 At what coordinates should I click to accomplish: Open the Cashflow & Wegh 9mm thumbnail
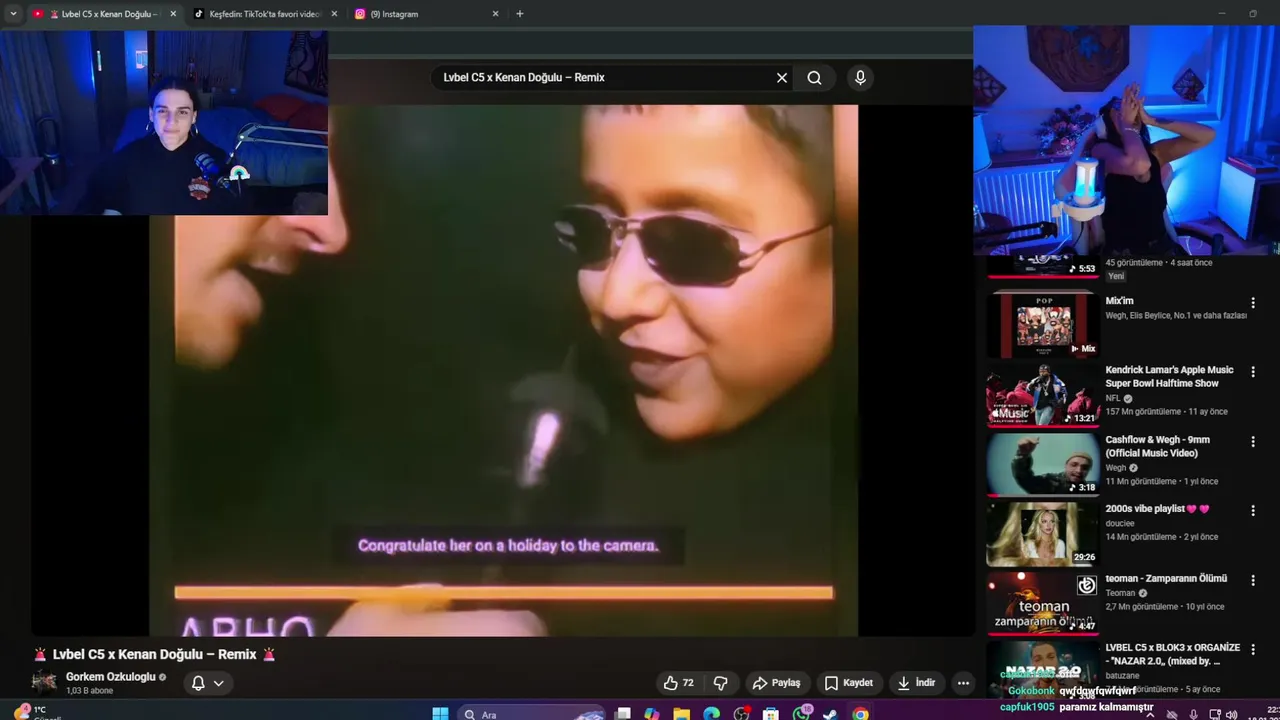(1042, 463)
